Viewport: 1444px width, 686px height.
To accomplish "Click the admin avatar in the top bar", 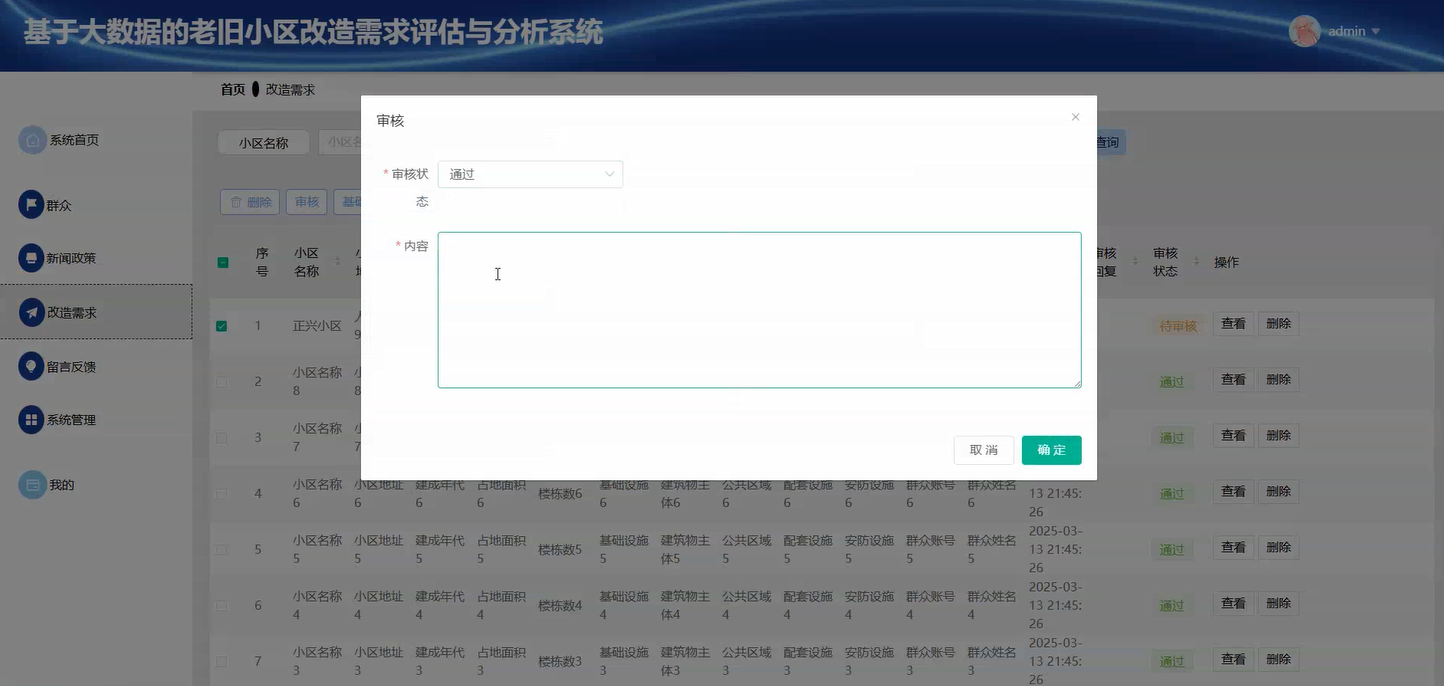I will pyautogui.click(x=1304, y=31).
